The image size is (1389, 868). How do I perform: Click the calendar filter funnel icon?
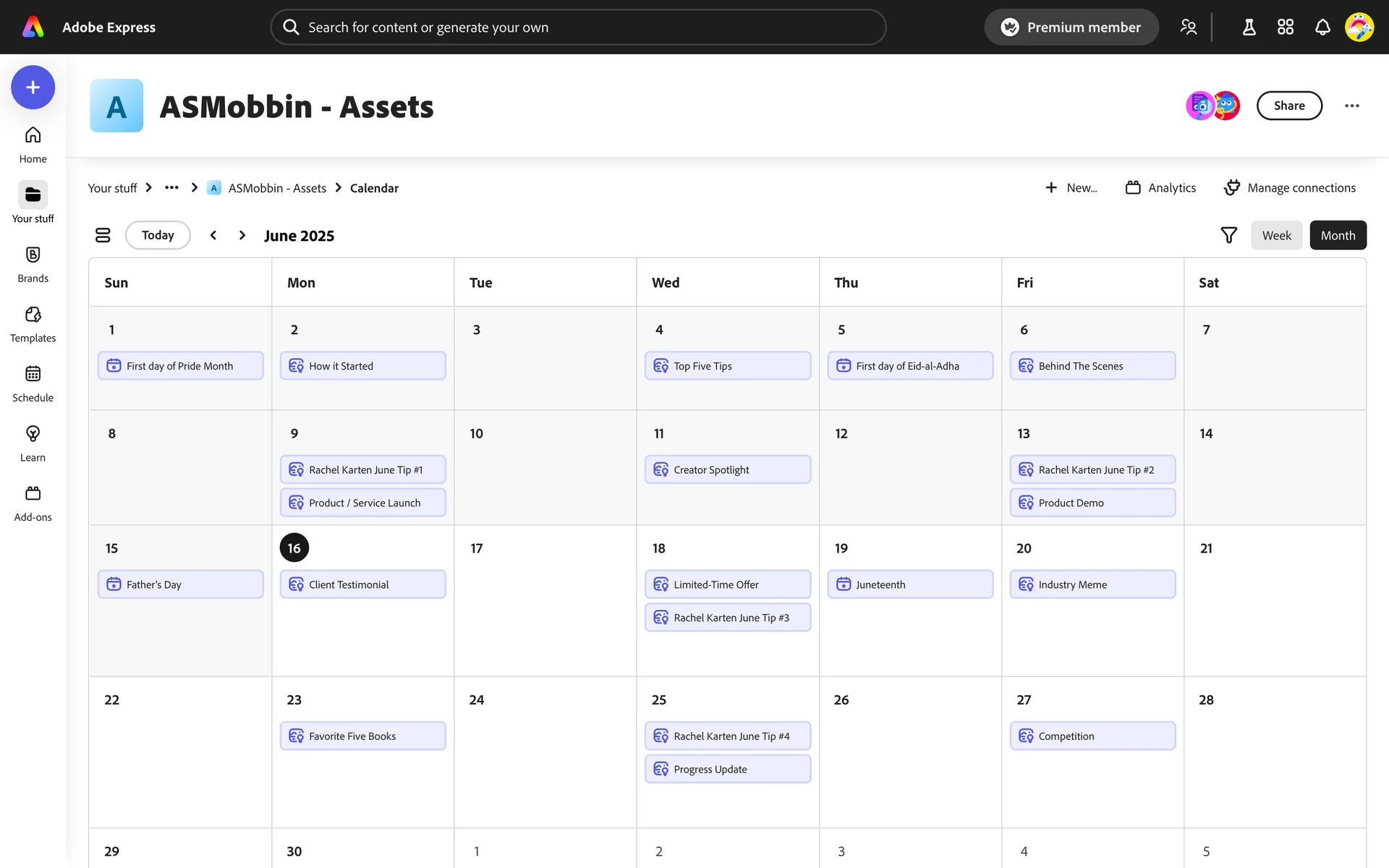pyautogui.click(x=1228, y=235)
